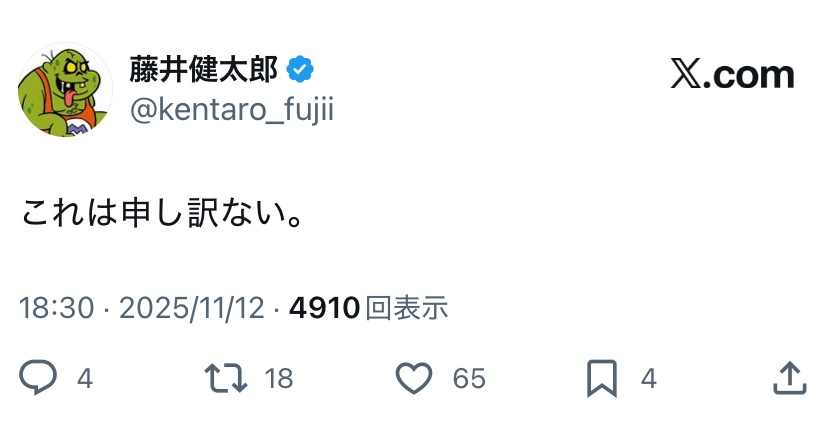
Task: Click the reply speech bubble icon
Action: (x=39, y=378)
